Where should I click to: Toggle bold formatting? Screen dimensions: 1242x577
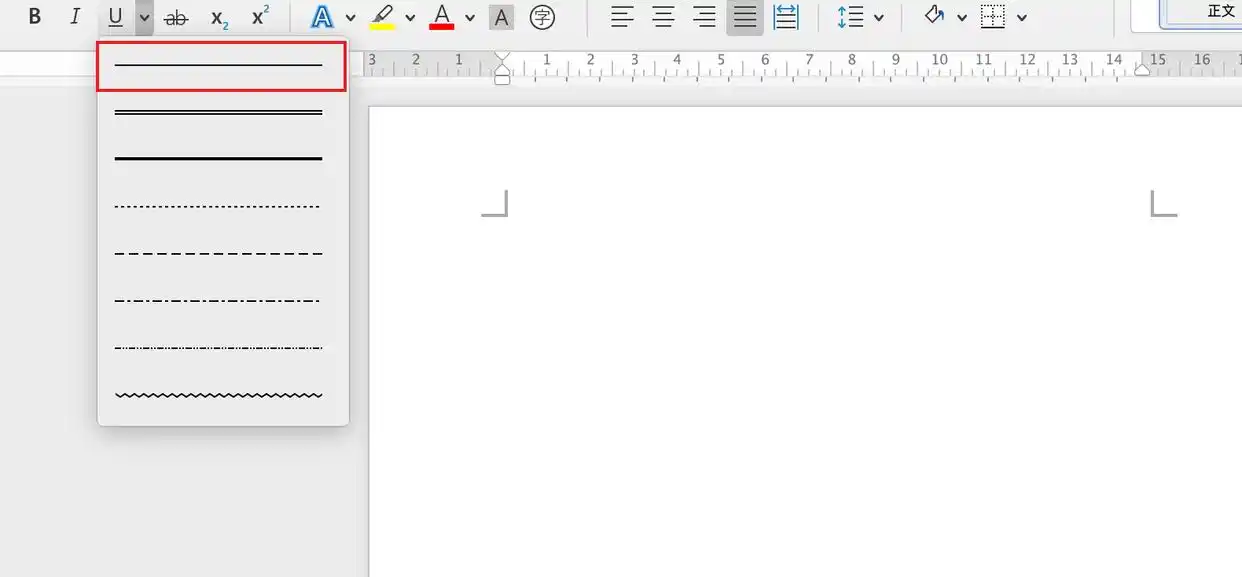pos(35,17)
